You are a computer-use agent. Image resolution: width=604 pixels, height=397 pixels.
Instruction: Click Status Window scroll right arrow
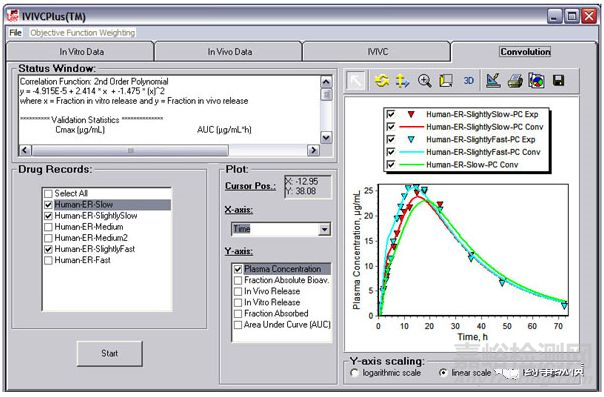tap(313, 150)
